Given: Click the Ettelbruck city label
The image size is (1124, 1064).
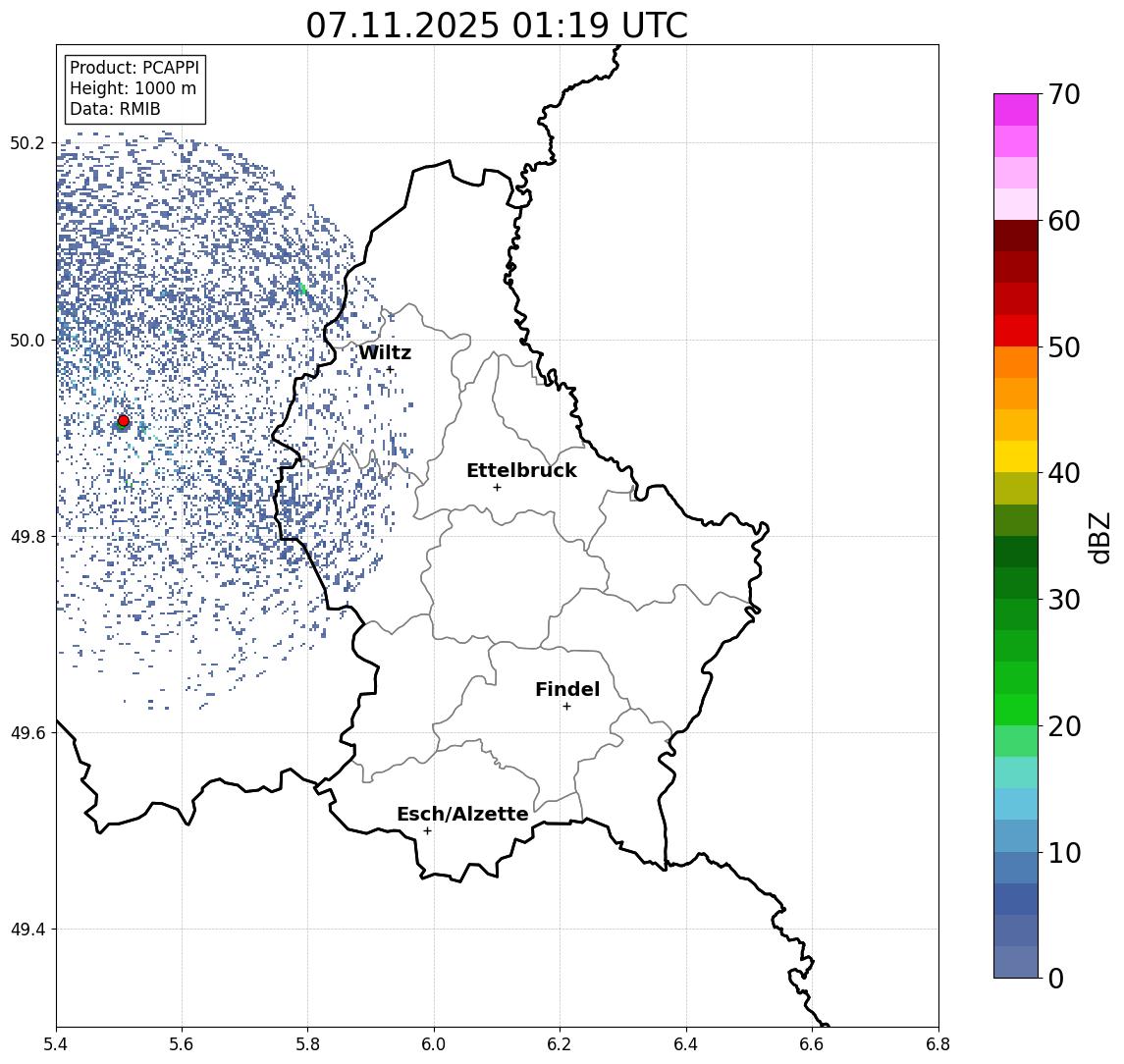Looking at the screenshot, I should coord(521,470).
